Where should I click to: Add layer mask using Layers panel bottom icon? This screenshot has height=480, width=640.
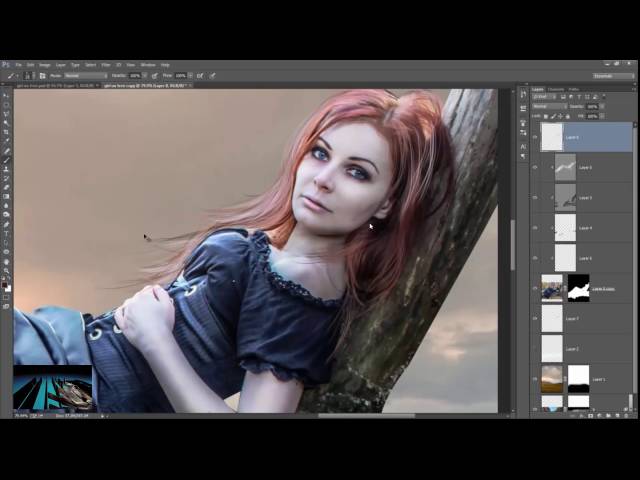pos(591,416)
